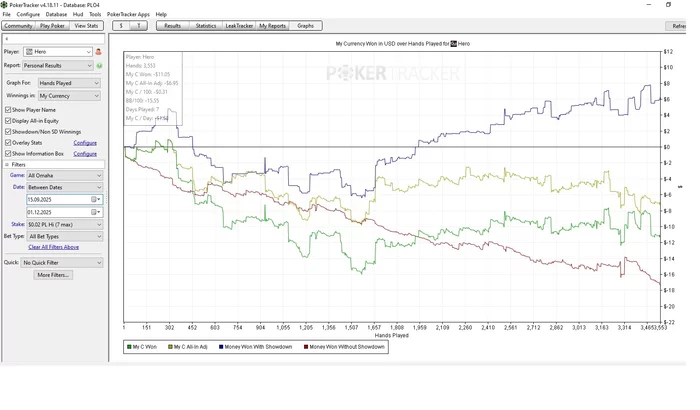
Task: Click Configure link beside Overlay Stats
Action: (85, 143)
